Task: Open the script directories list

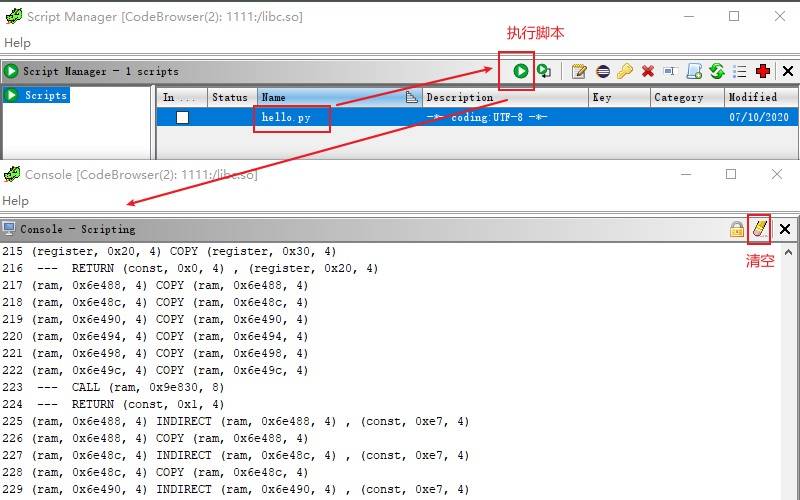Action: pyautogui.click(x=739, y=71)
